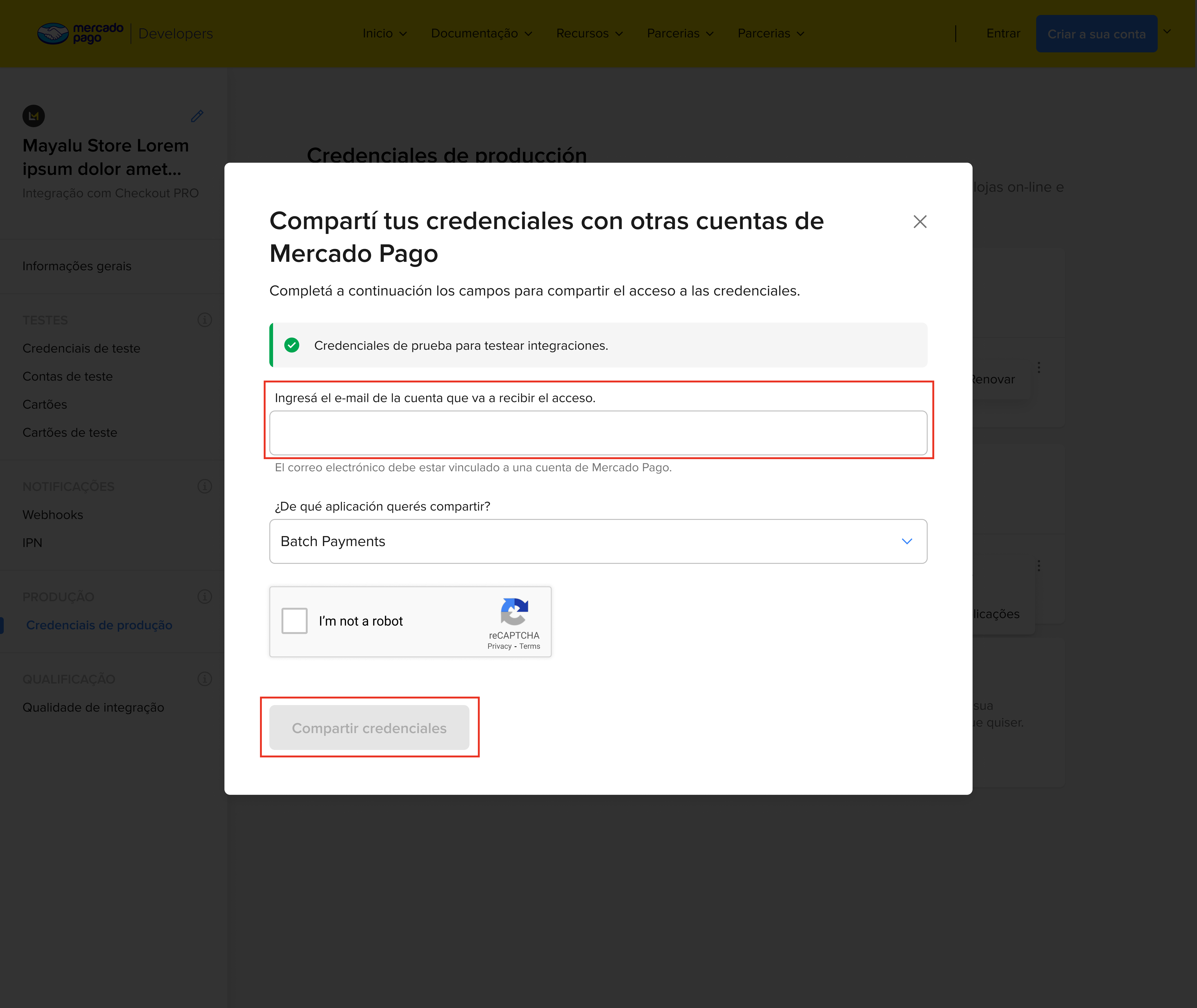Open Informações gerais in sidebar
Viewport: 1197px width, 1008px height.
(x=77, y=266)
